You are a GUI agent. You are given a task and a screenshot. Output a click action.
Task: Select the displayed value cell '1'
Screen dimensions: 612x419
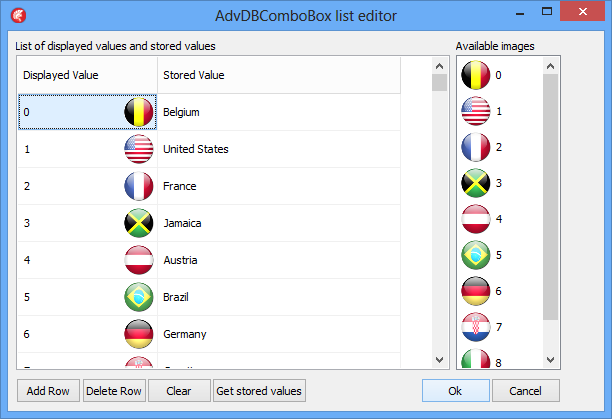(87, 149)
